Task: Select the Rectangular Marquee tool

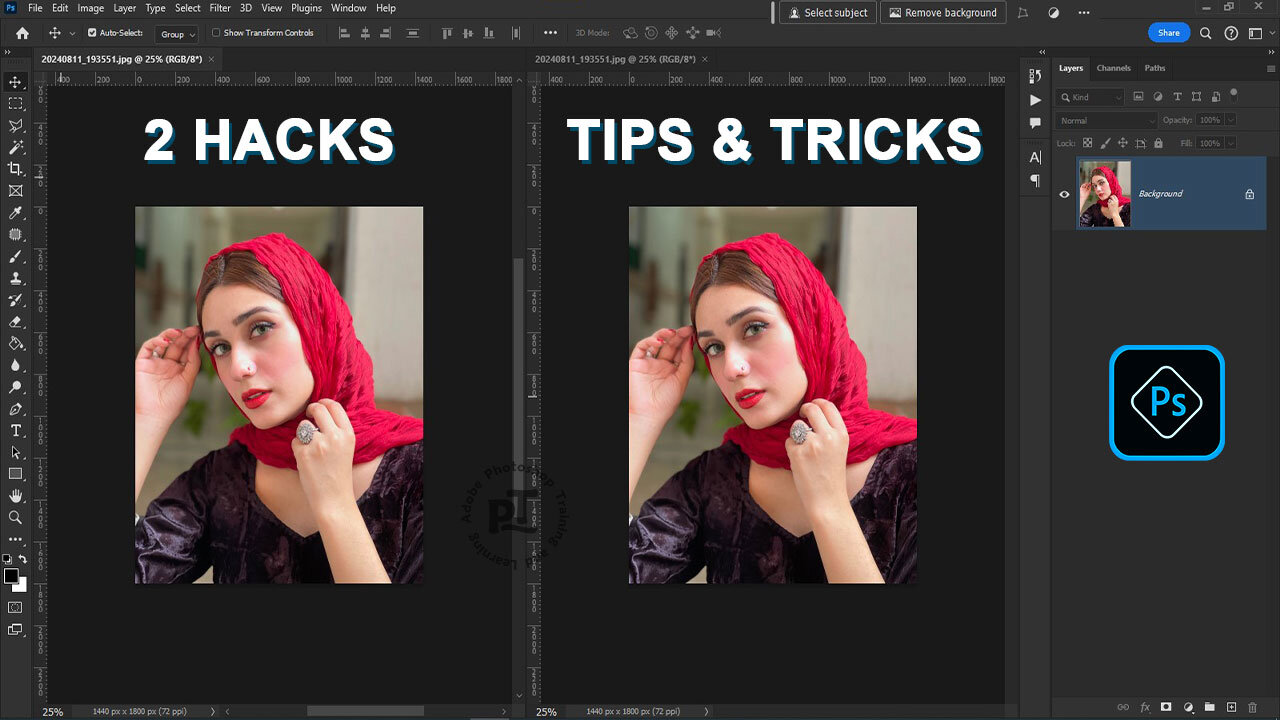Action: click(x=15, y=104)
